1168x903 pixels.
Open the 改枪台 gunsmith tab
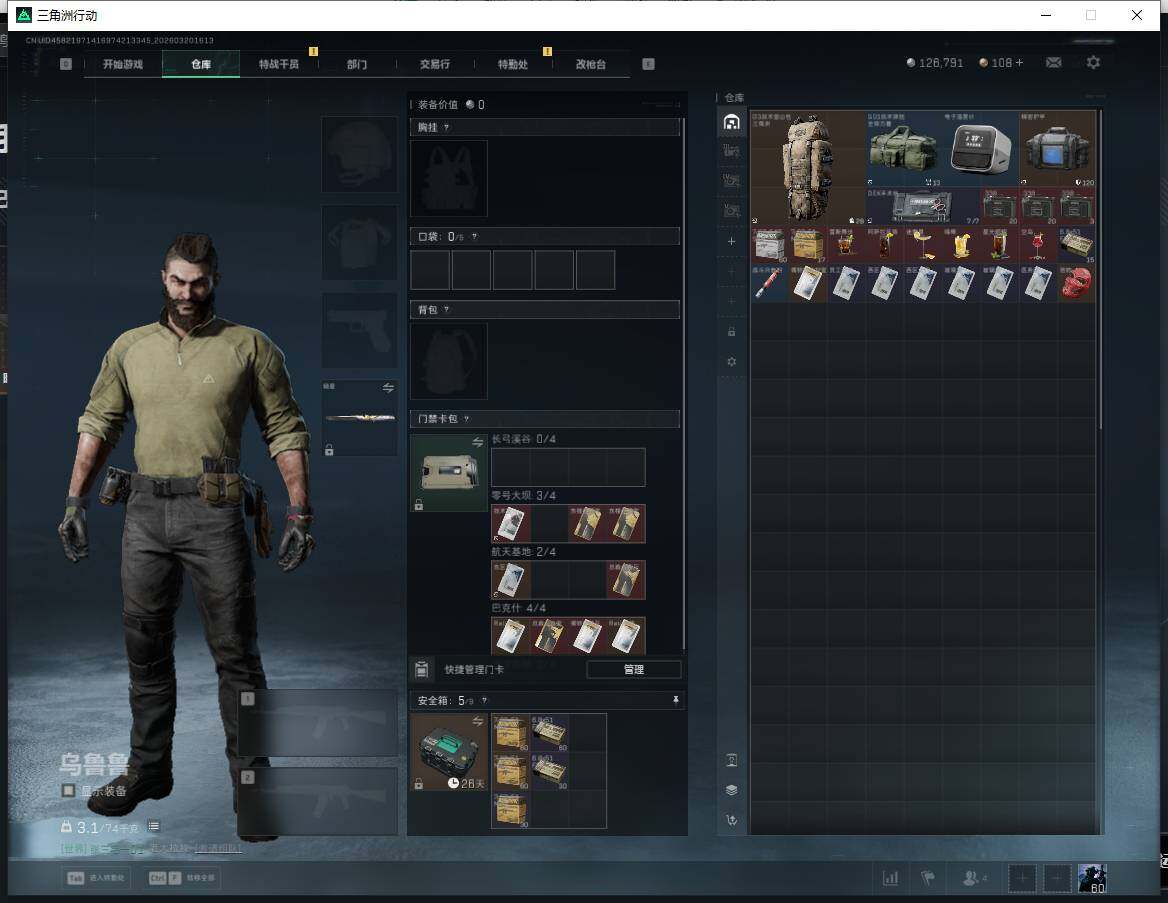pyautogui.click(x=591, y=64)
